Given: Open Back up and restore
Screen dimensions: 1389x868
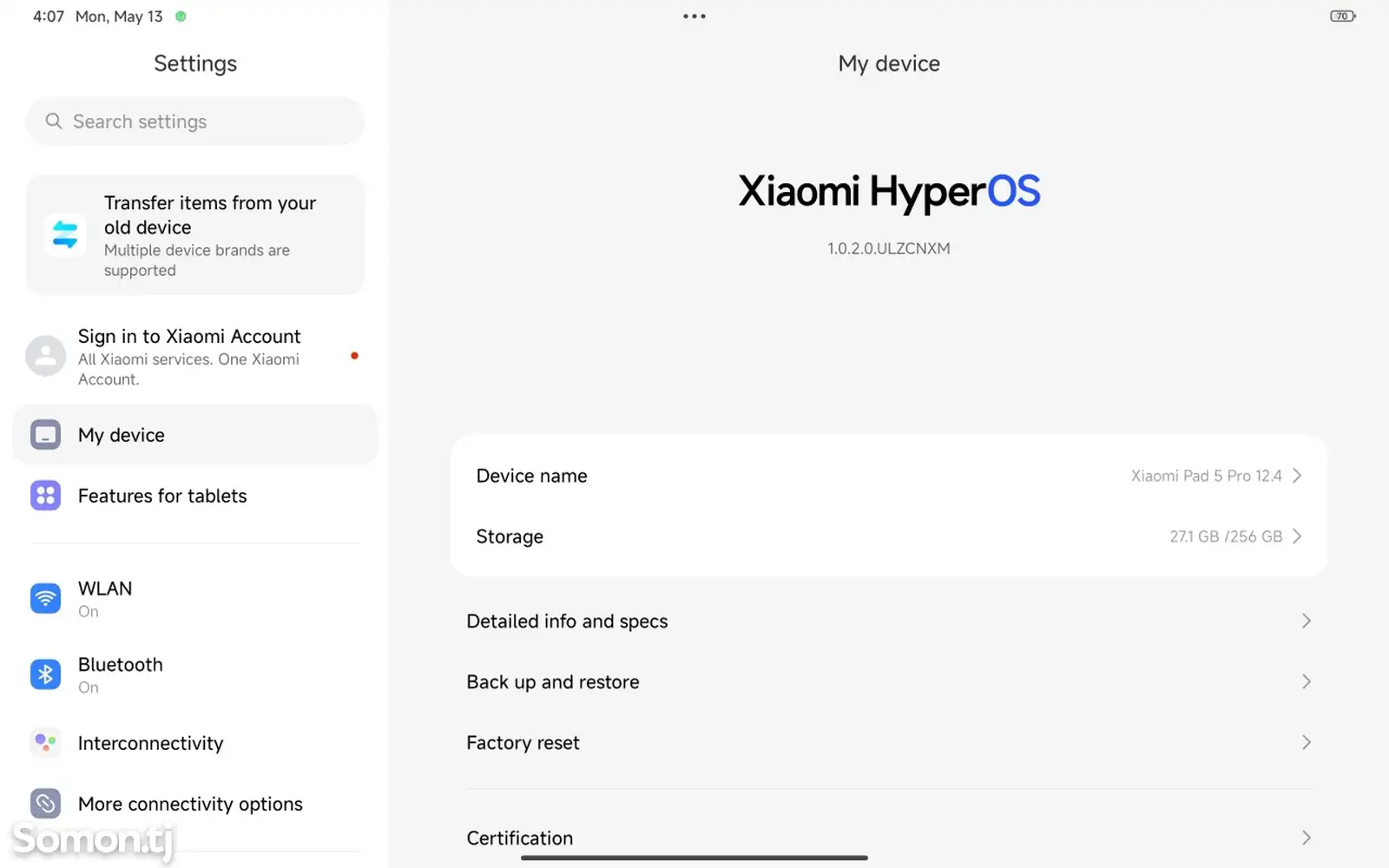Looking at the screenshot, I should tap(889, 682).
